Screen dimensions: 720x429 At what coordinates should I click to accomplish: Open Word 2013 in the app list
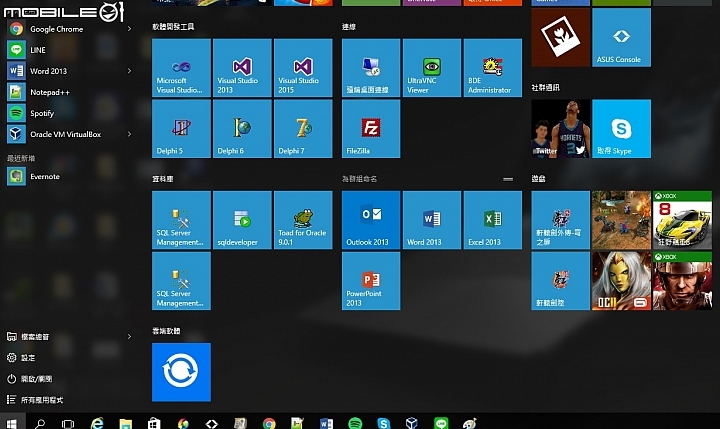[69, 71]
